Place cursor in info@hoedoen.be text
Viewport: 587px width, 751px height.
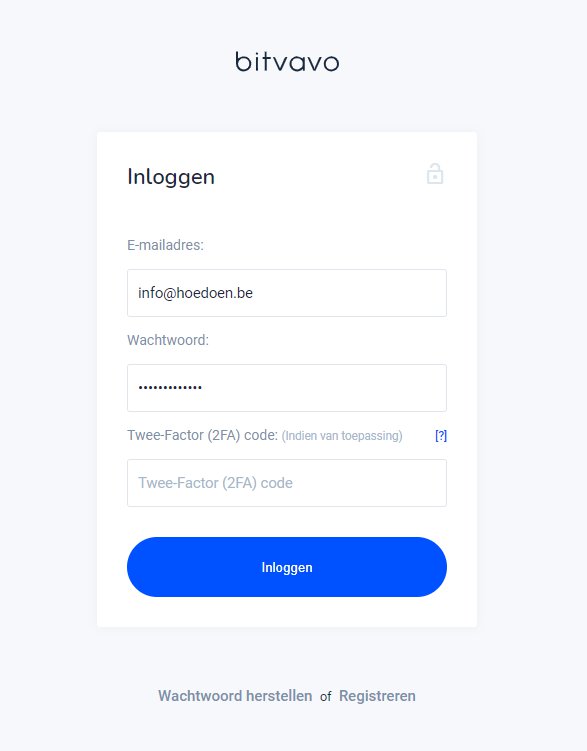pyautogui.click(x=195, y=293)
